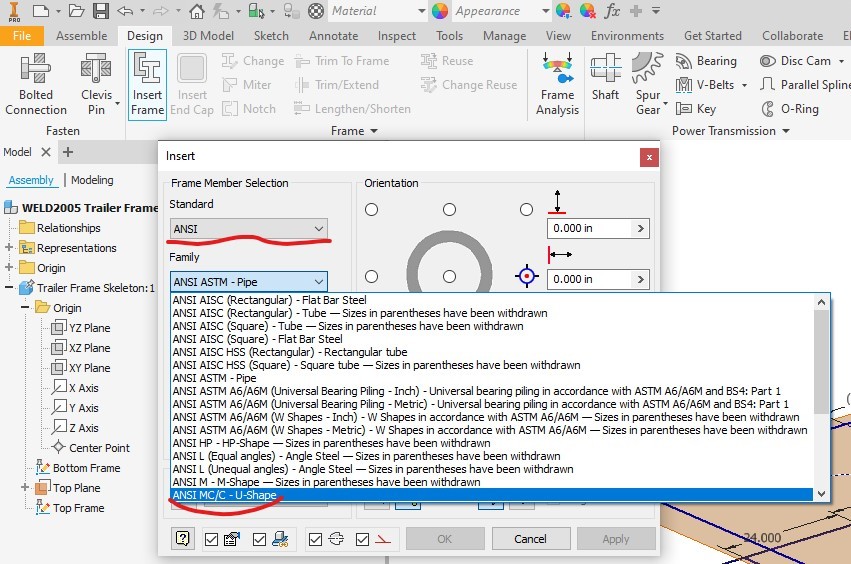Select the Spur Gear generator

(x=647, y=84)
